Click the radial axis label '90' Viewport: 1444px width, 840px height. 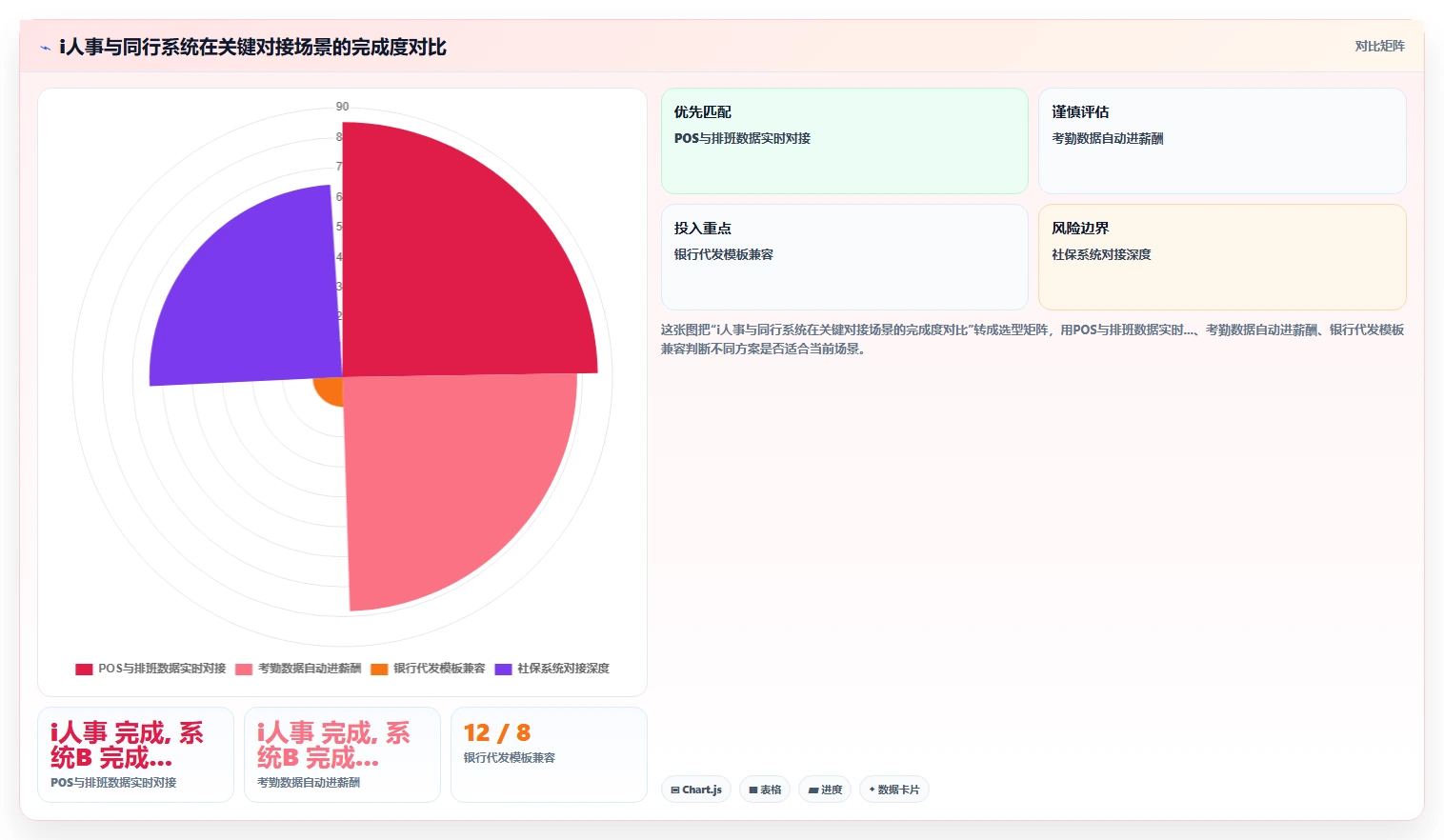pos(342,107)
